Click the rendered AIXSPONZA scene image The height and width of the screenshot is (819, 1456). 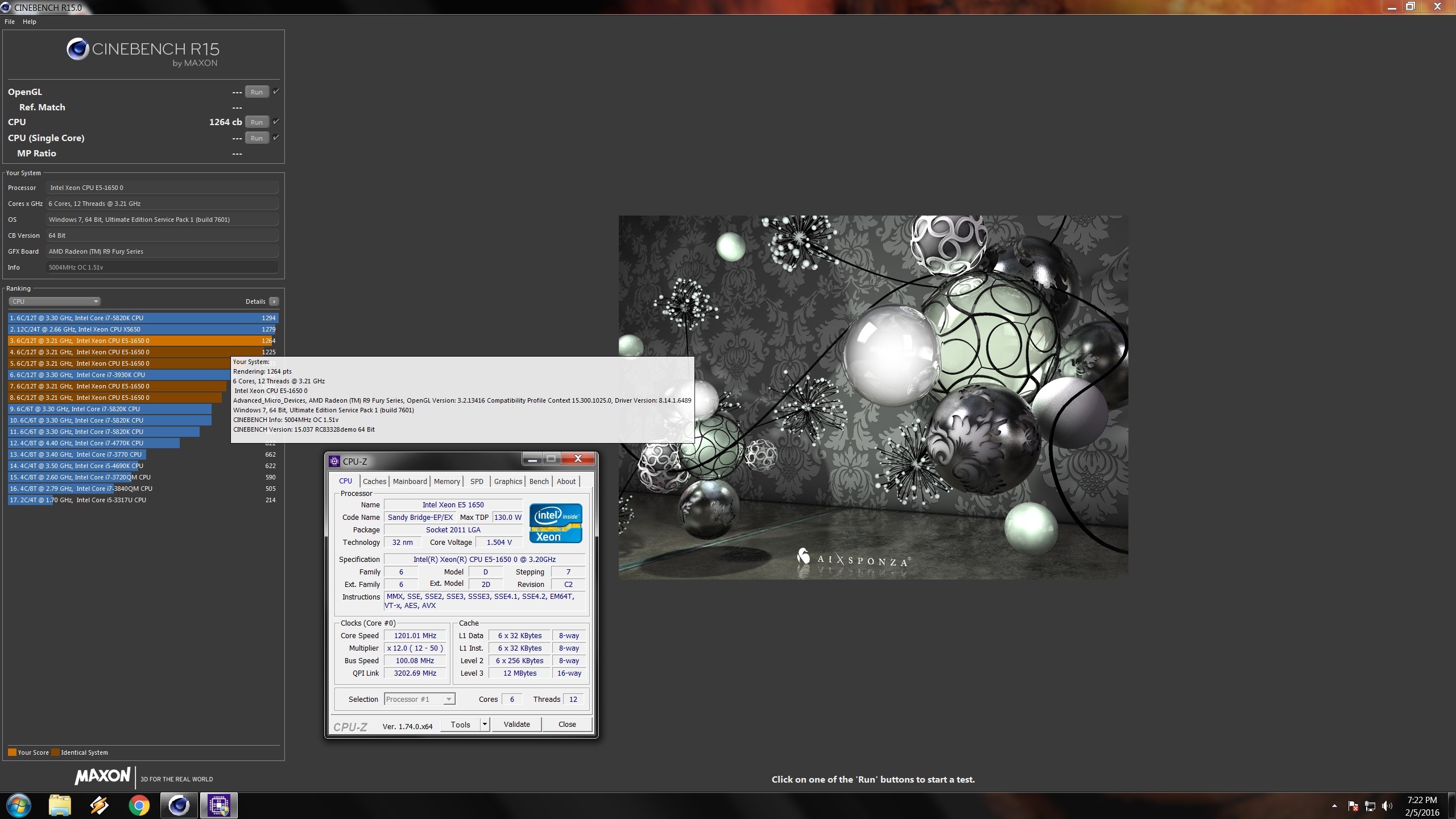point(873,397)
